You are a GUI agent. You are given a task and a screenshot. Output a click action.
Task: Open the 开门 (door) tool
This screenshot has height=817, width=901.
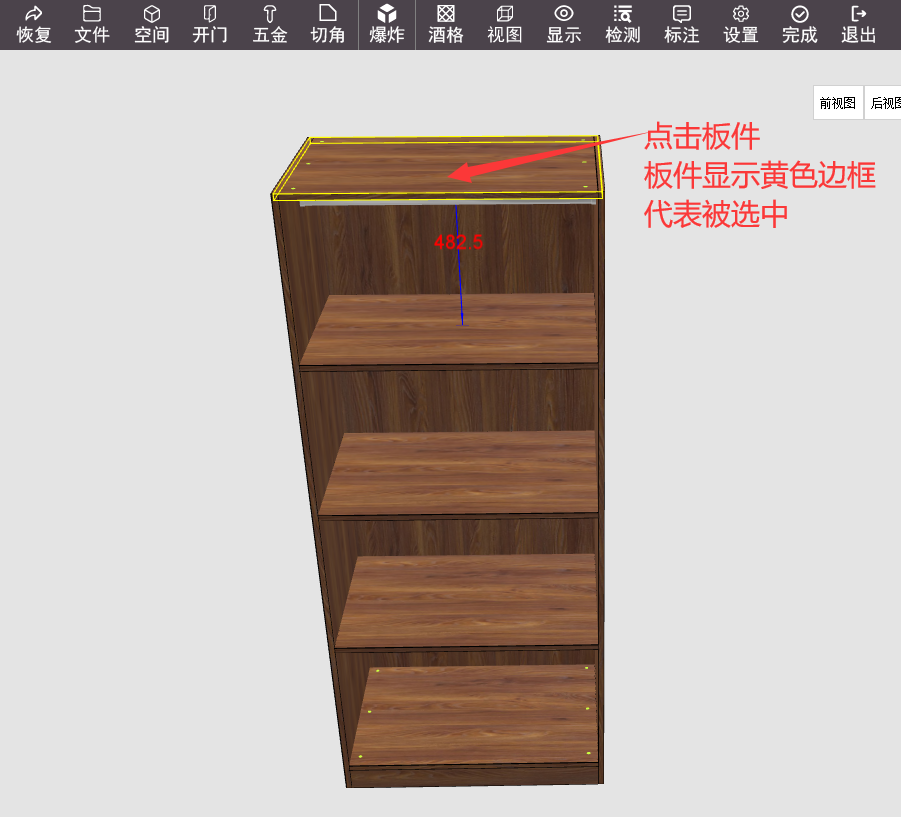pos(210,25)
